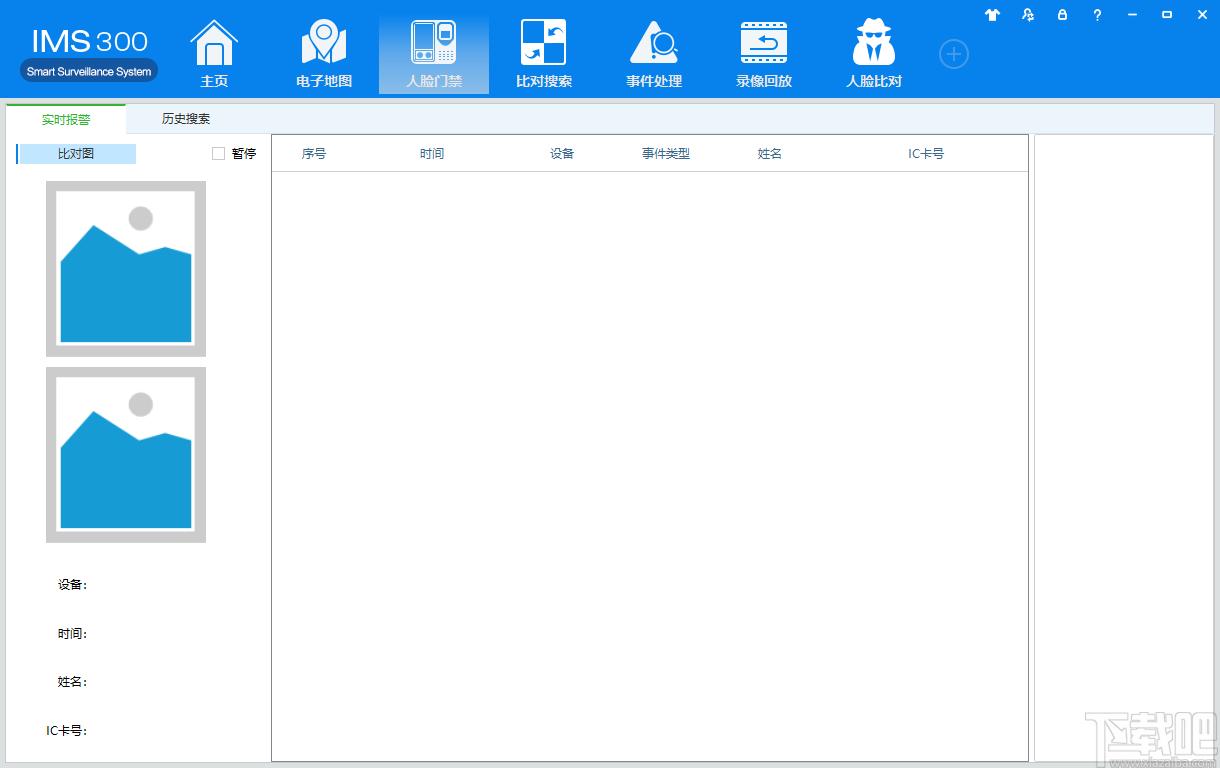
Task: Click the 事件类型 column header
Action: pyautogui.click(x=666, y=154)
